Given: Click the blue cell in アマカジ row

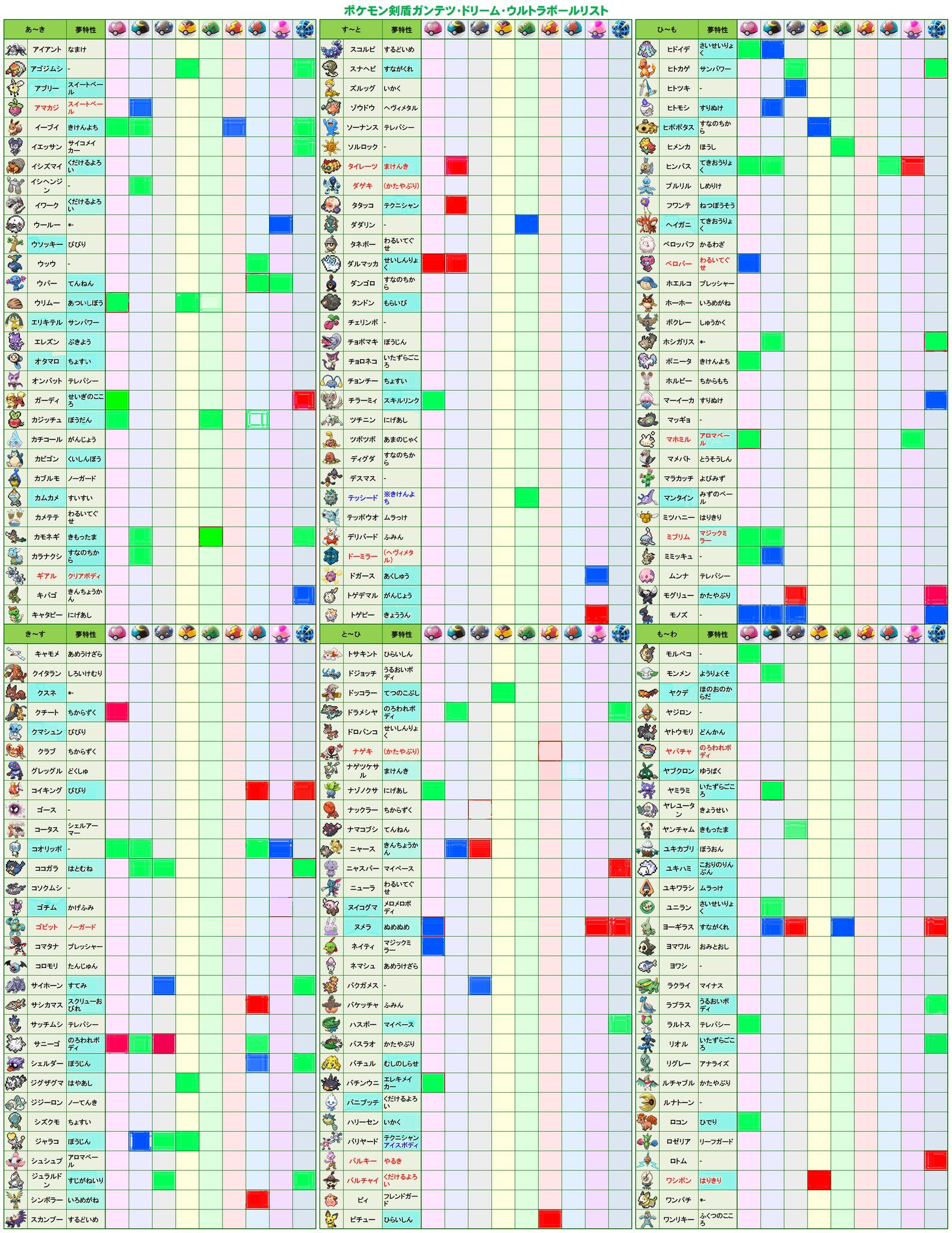Looking at the screenshot, I should [x=140, y=108].
